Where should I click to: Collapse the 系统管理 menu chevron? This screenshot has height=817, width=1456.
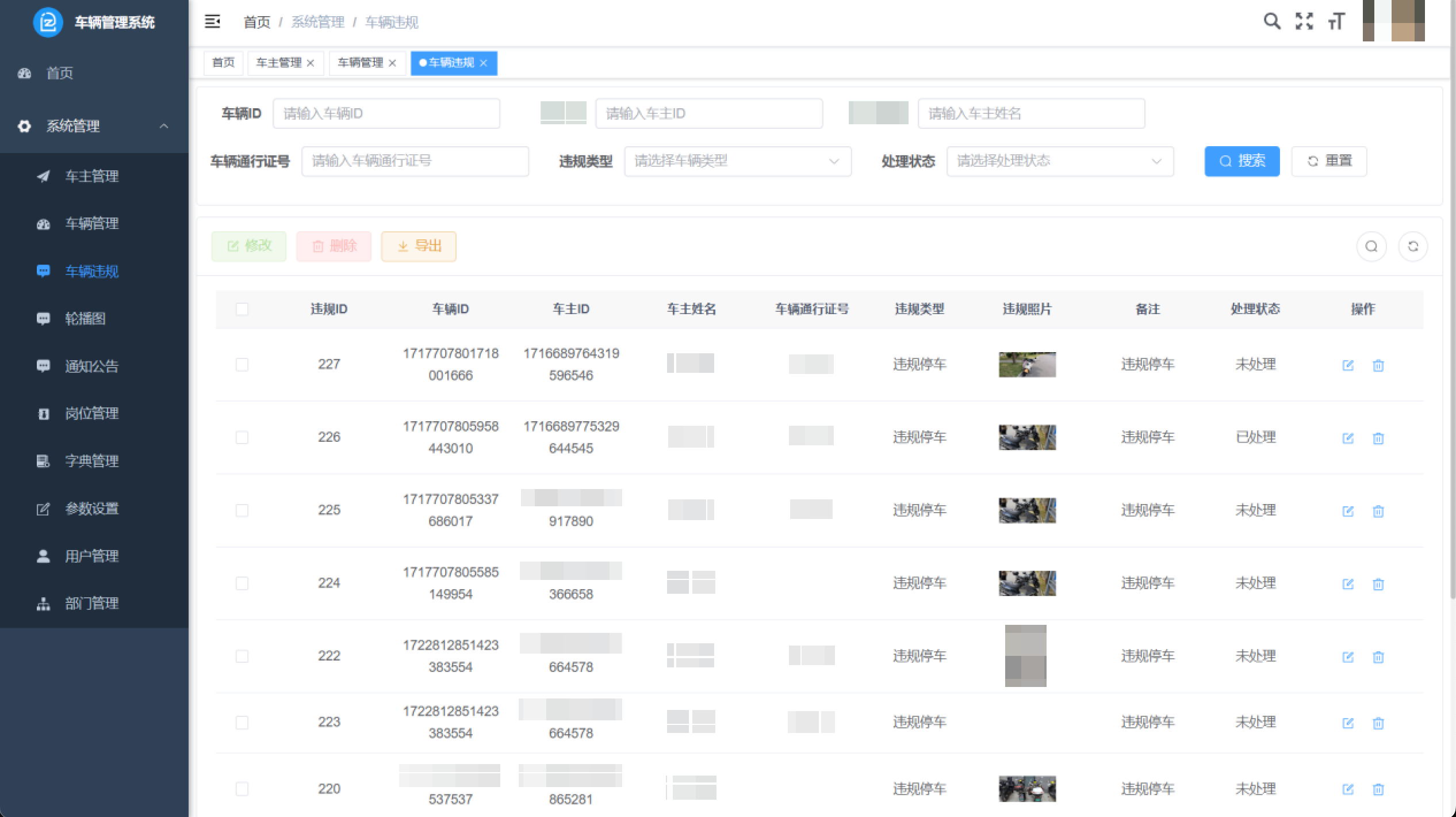[x=164, y=126]
